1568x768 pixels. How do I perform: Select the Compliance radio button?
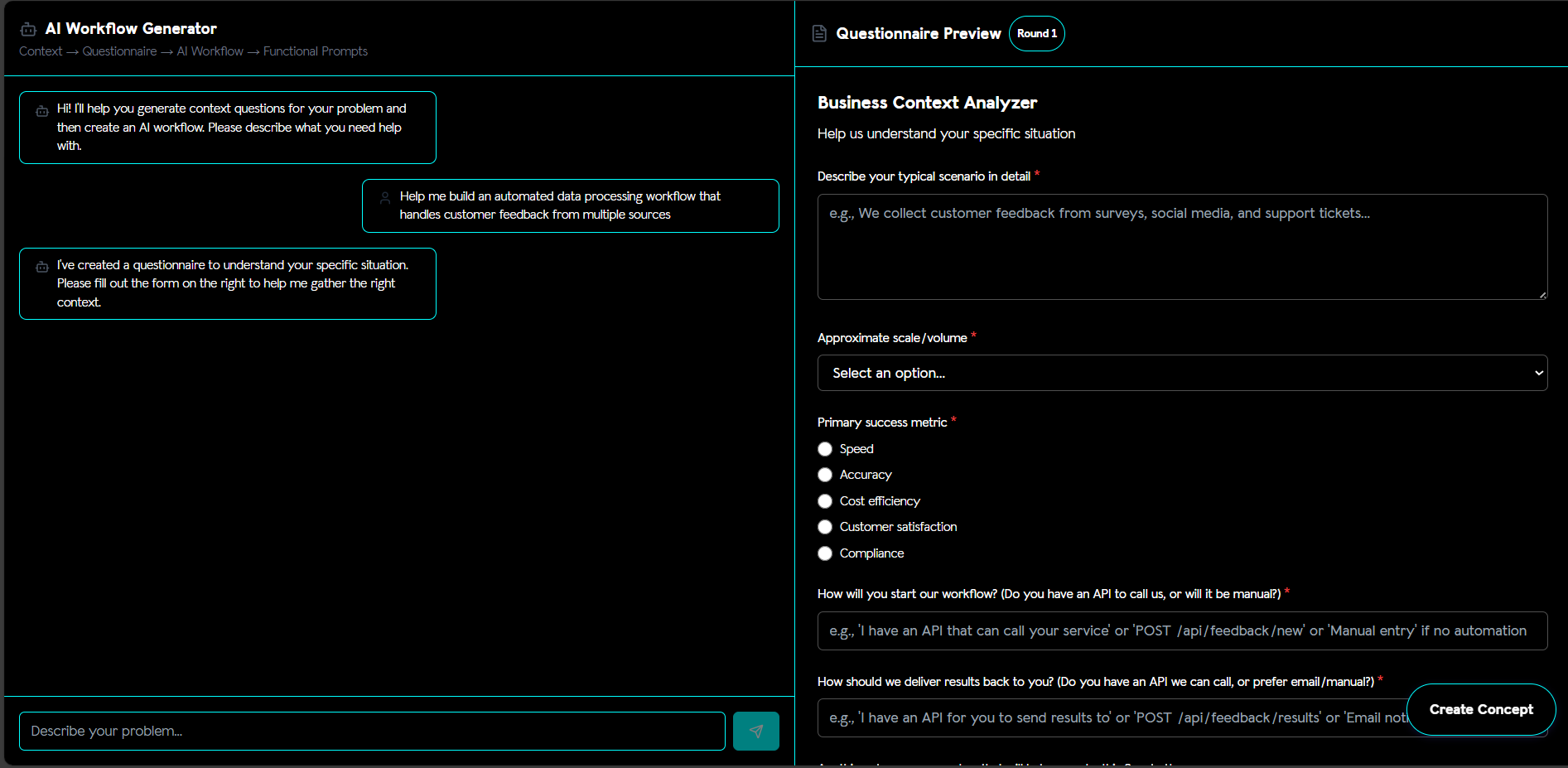click(x=825, y=553)
